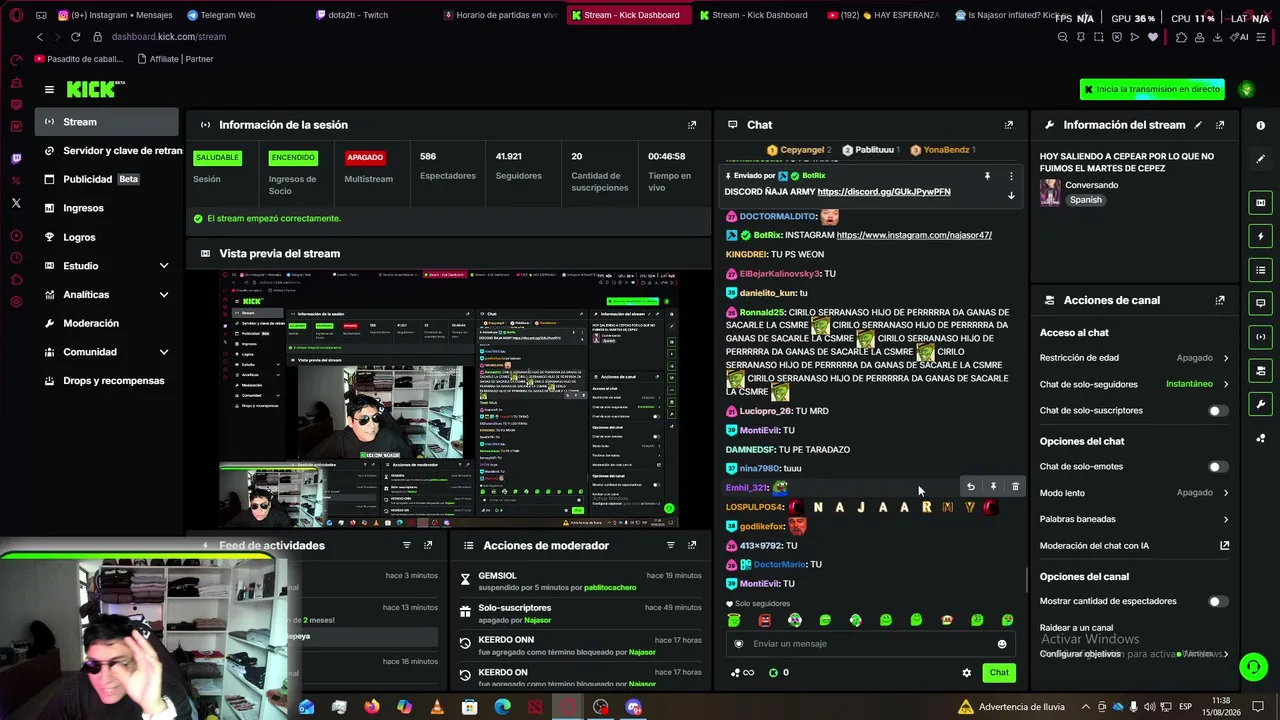This screenshot has height=720, width=1280.
Task: Unpin the pinned BotRix message
Action: (x=987, y=176)
